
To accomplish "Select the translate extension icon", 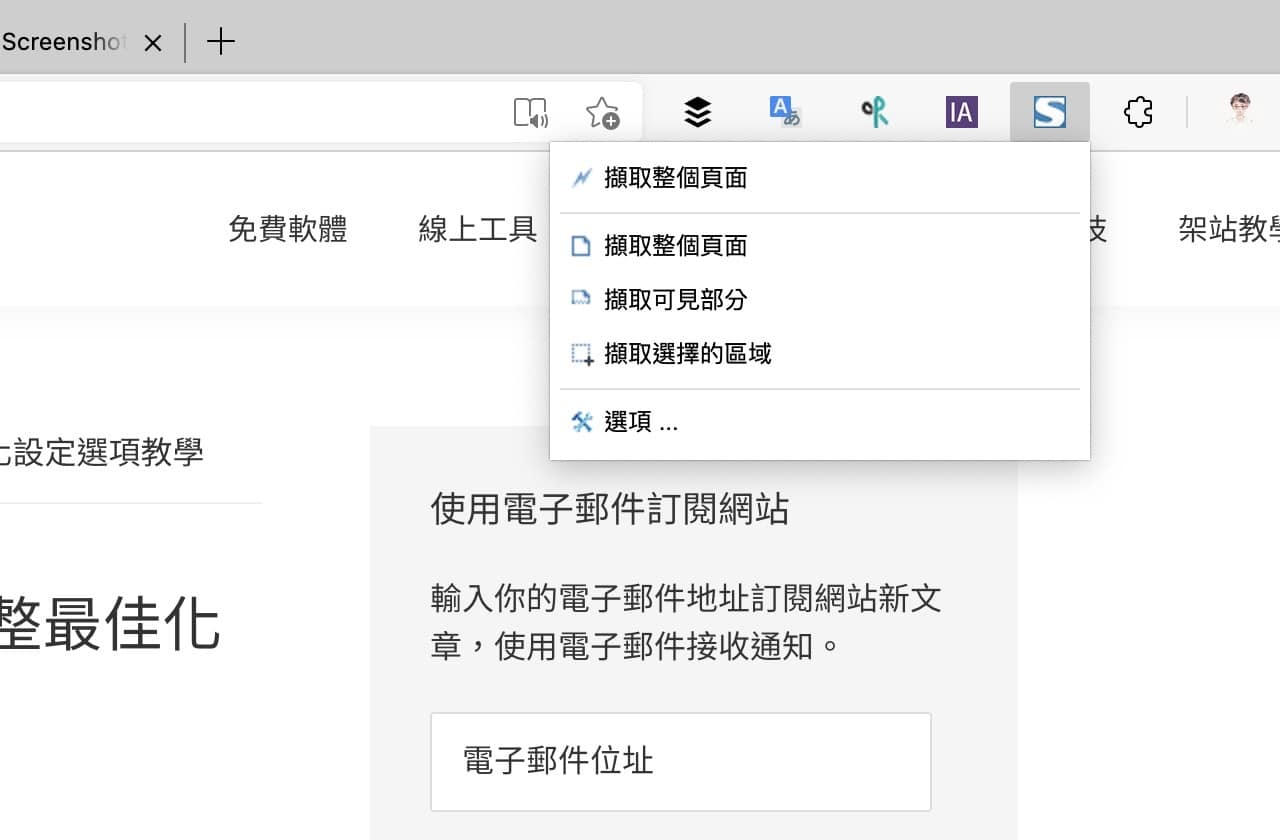I will tap(785, 112).
